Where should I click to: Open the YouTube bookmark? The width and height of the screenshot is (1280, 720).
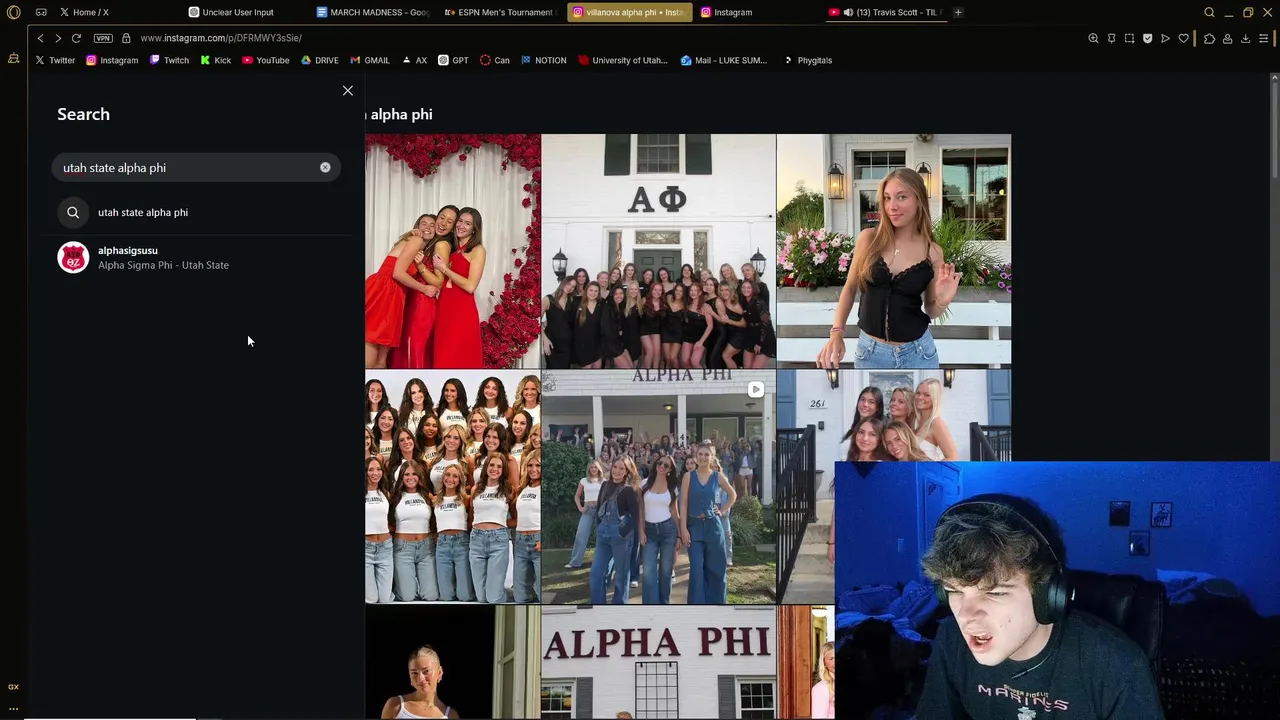click(265, 60)
